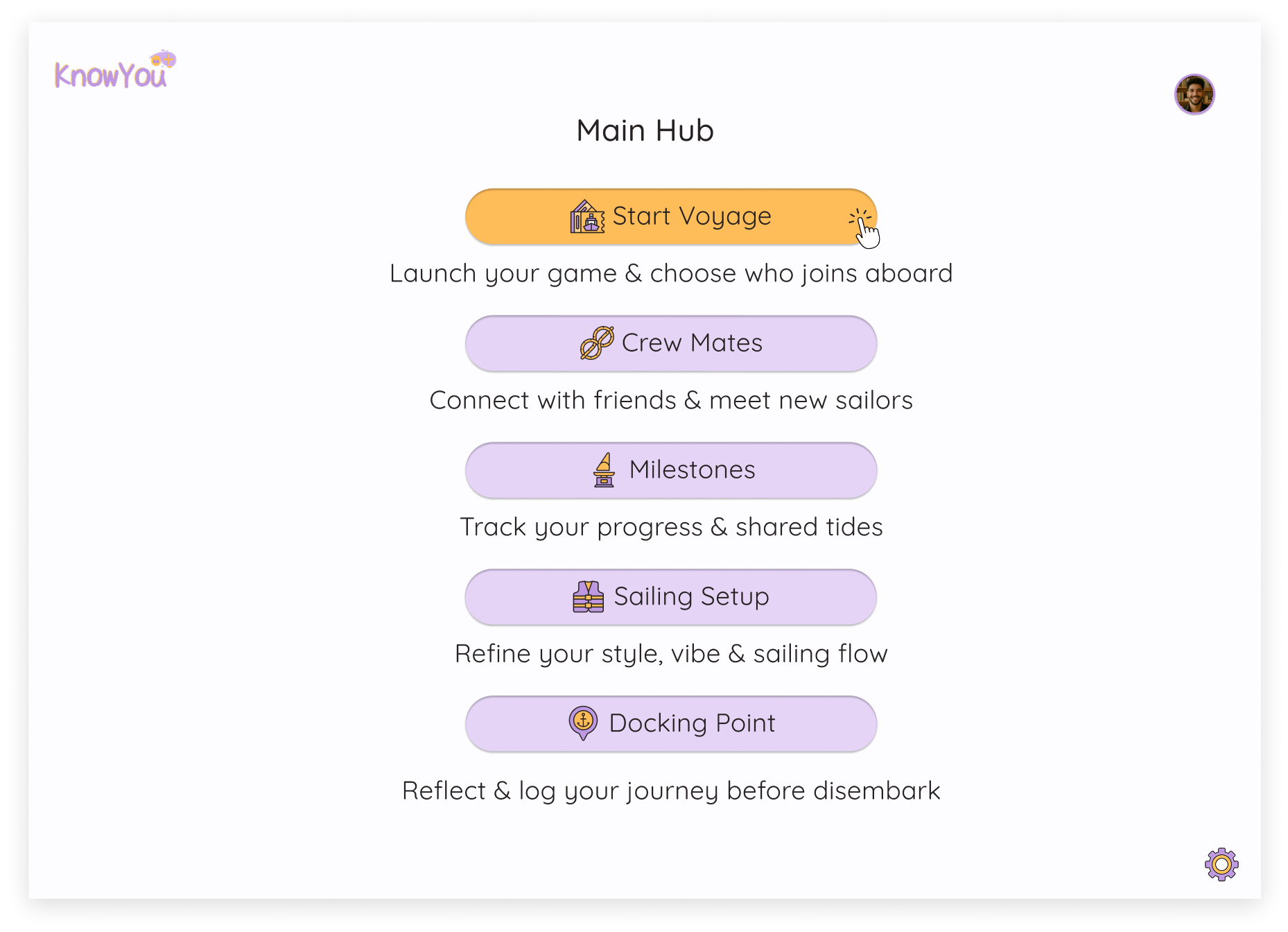Image resolution: width=1288 pixels, height=932 pixels.
Task: Open the Docking Point button
Action: click(671, 724)
